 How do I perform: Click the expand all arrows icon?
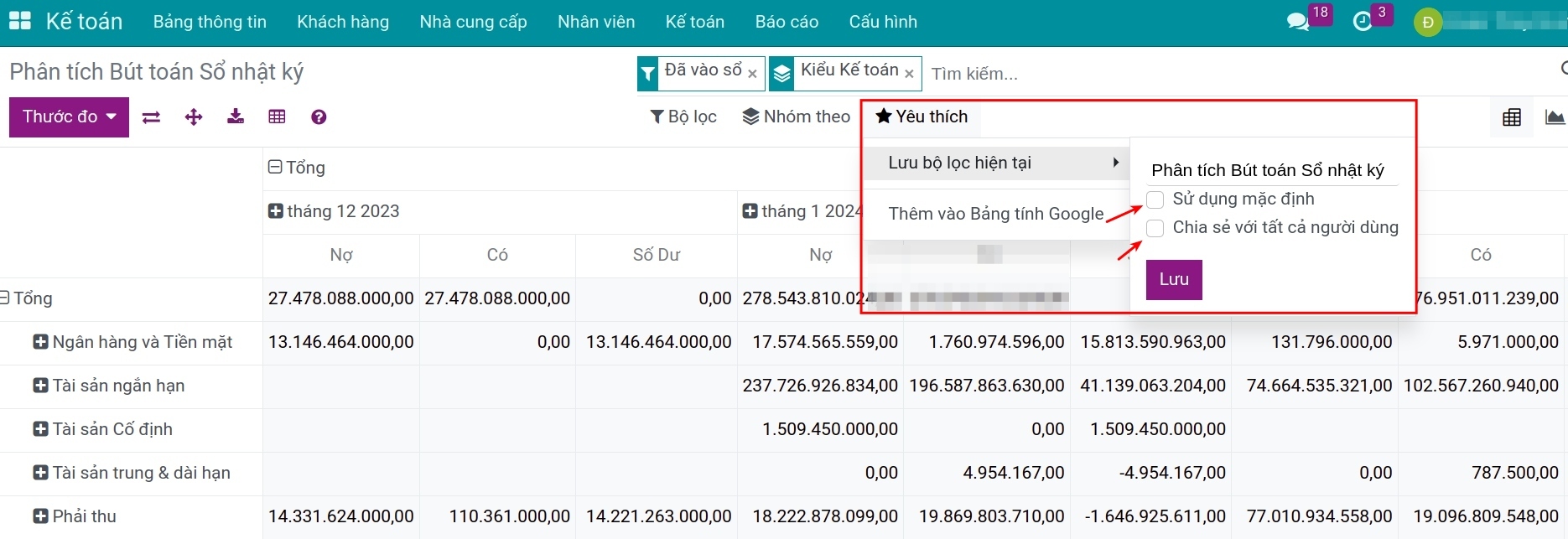pos(194,117)
